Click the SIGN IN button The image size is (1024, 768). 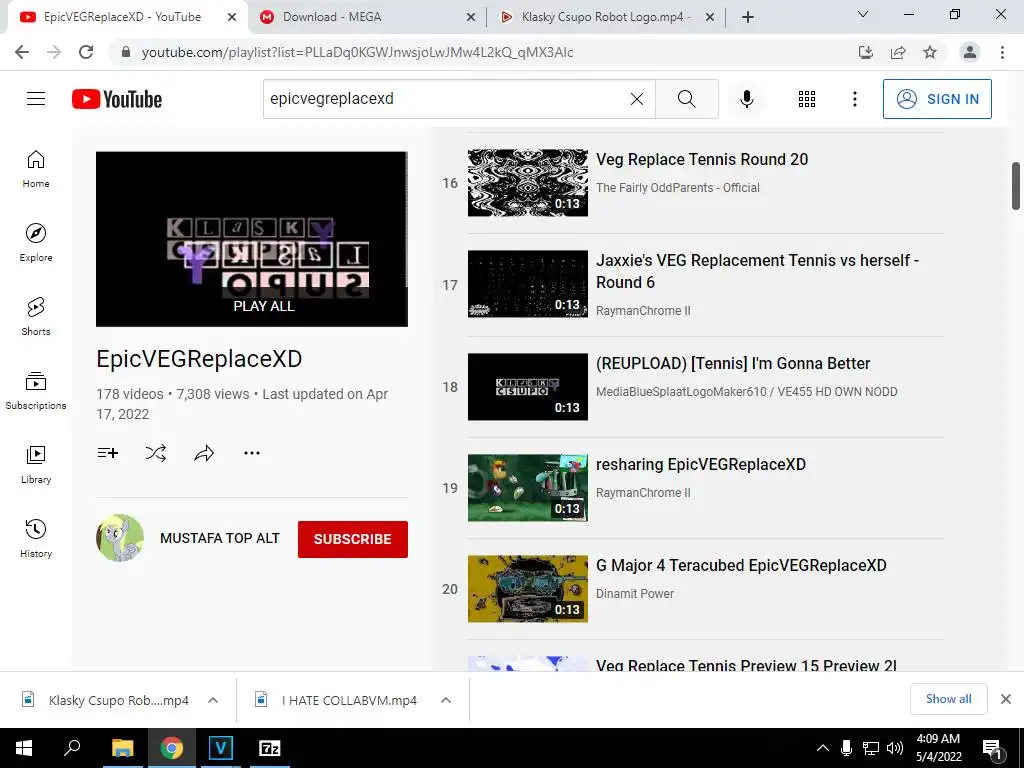point(936,99)
